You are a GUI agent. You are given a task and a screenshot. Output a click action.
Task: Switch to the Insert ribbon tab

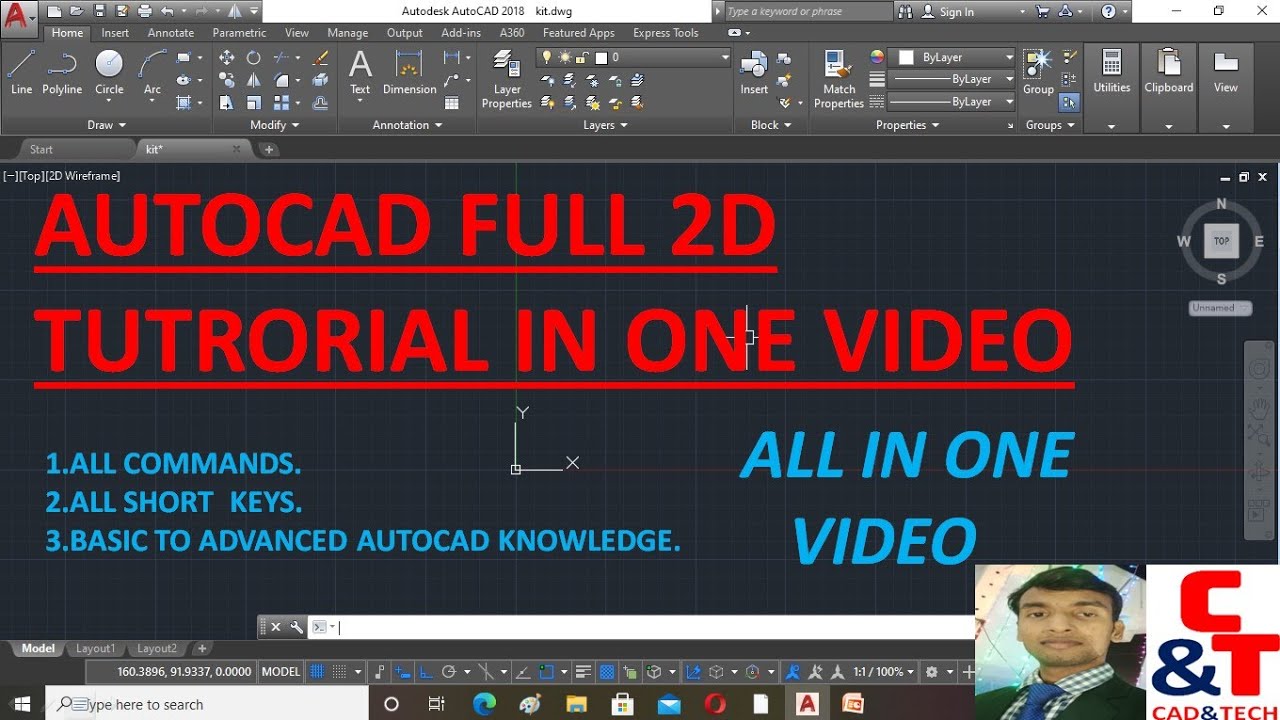tap(115, 33)
